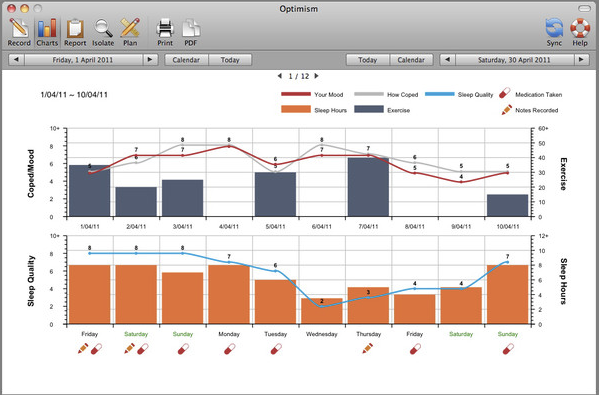Image resolution: width=599 pixels, height=395 pixels.
Task: Click the Sleep Quality blue legend swatch
Action: click(440, 94)
